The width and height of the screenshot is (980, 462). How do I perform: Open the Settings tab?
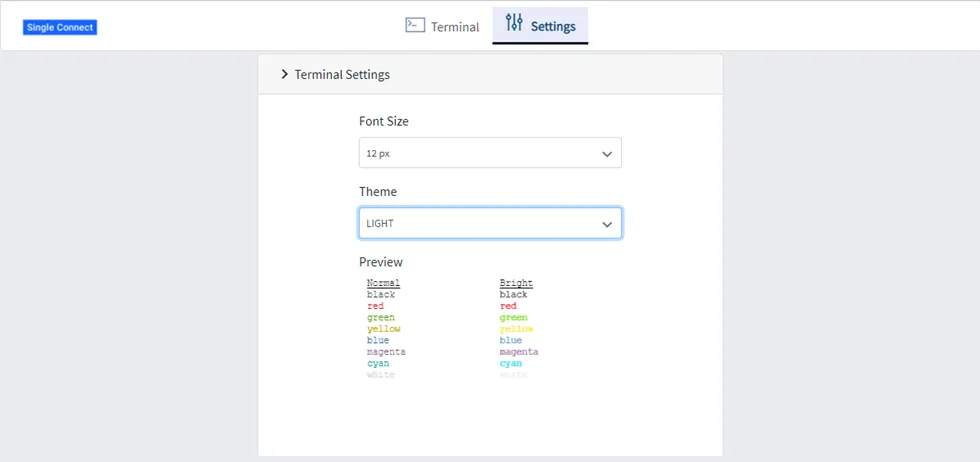pyautogui.click(x=540, y=26)
